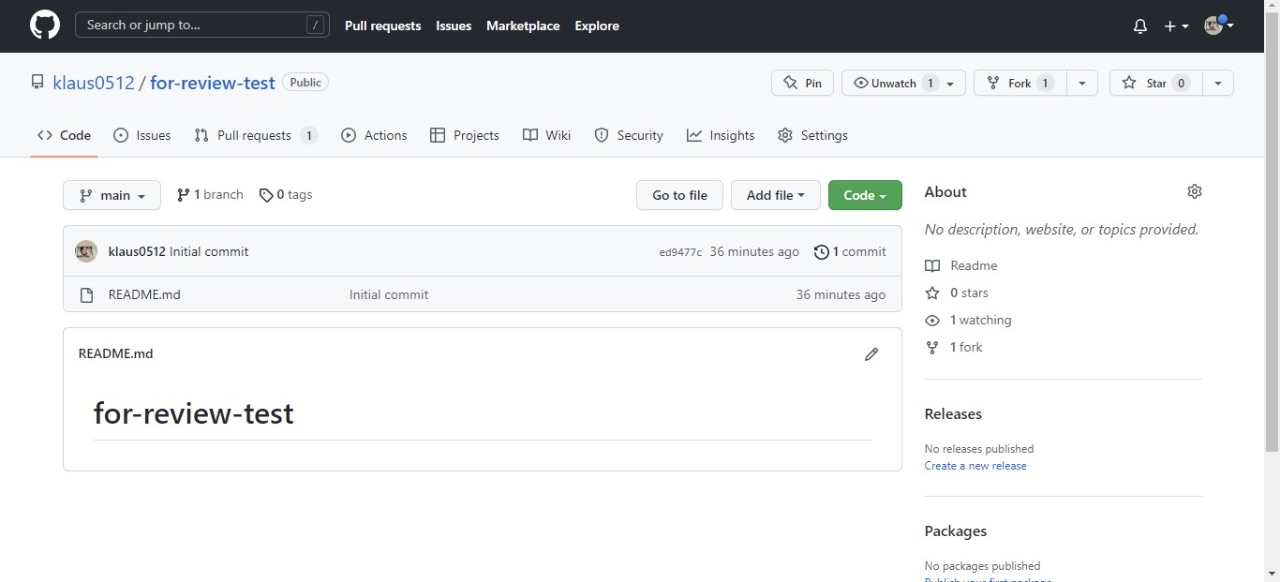Select the Code tab
Image resolution: width=1280 pixels, height=582 pixels.
coord(64,135)
